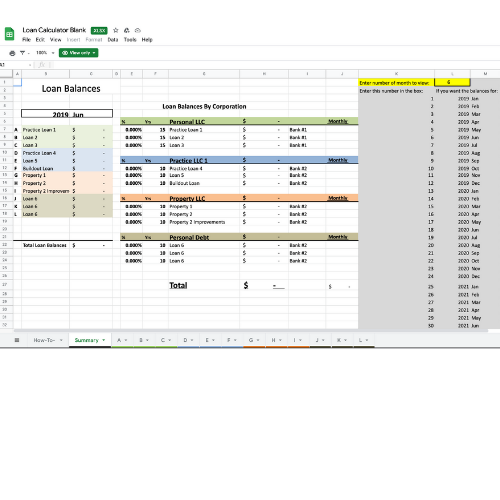Select the 2019 Jun date cell

point(67,114)
